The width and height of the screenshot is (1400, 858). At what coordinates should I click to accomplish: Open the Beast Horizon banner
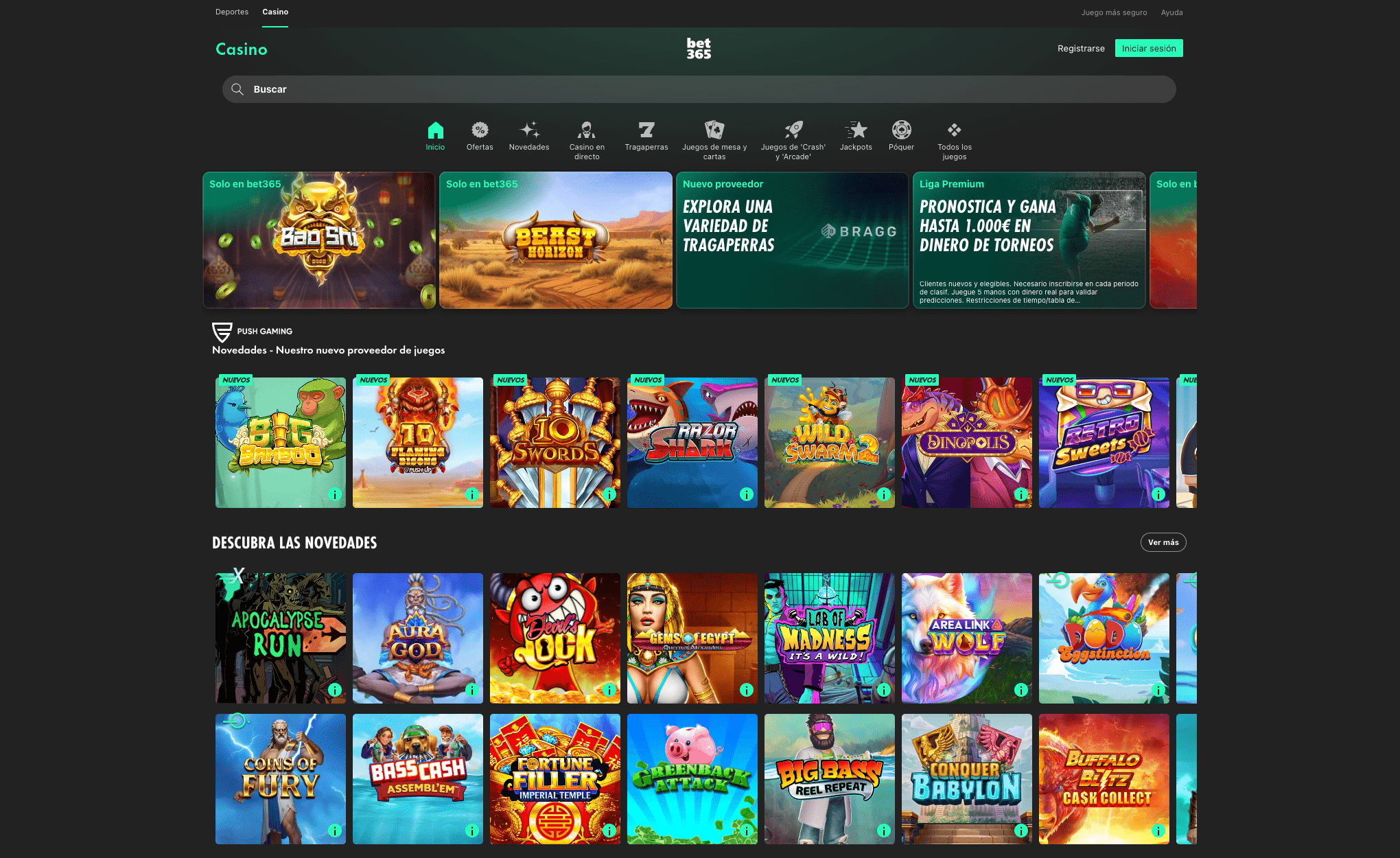[x=555, y=240]
